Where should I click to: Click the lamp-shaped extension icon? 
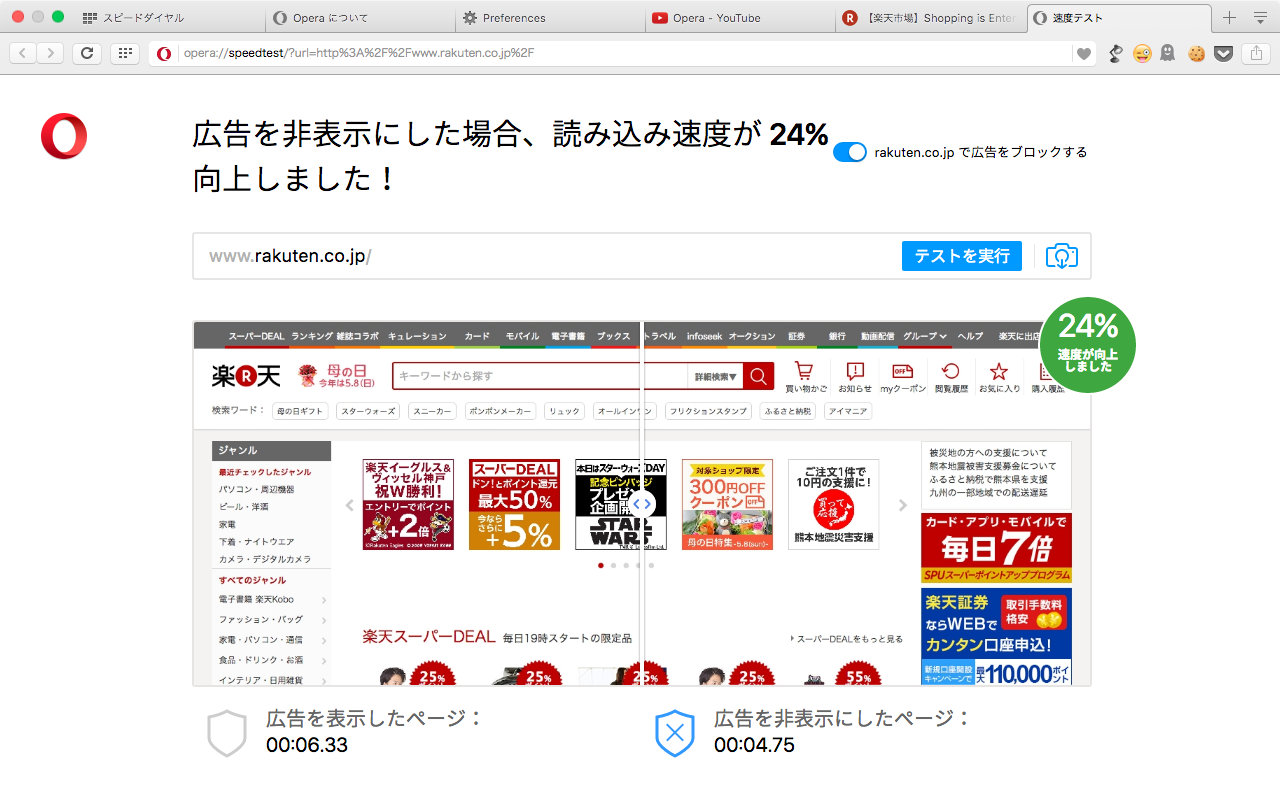pyautogui.click(x=1116, y=53)
